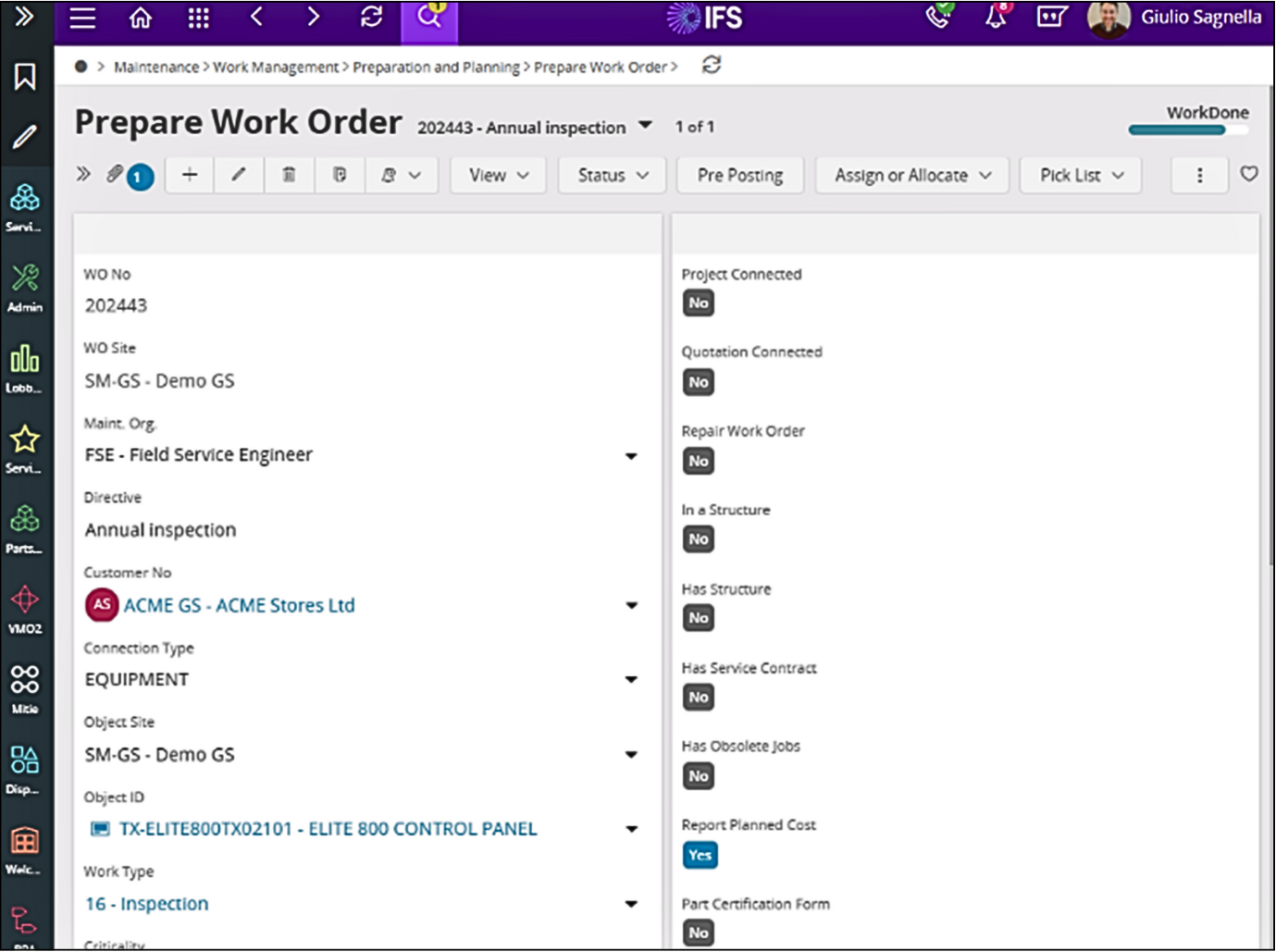Toggle the favorite heart icon
Screen dimensions: 1276x952
pyautogui.click(x=1249, y=175)
